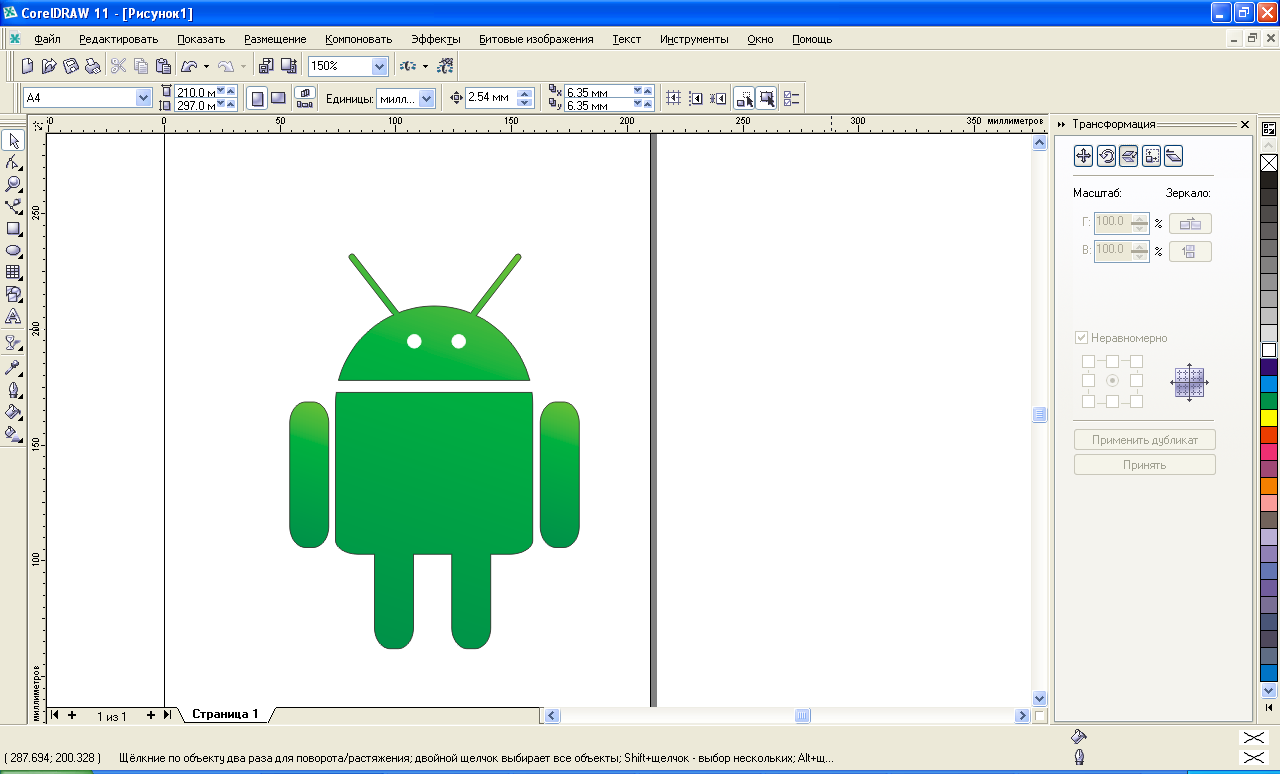Image resolution: width=1280 pixels, height=774 pixels.
Task: Increase the nudge offset 2.54 mm spinner
Action: click(x=526, y=93)
